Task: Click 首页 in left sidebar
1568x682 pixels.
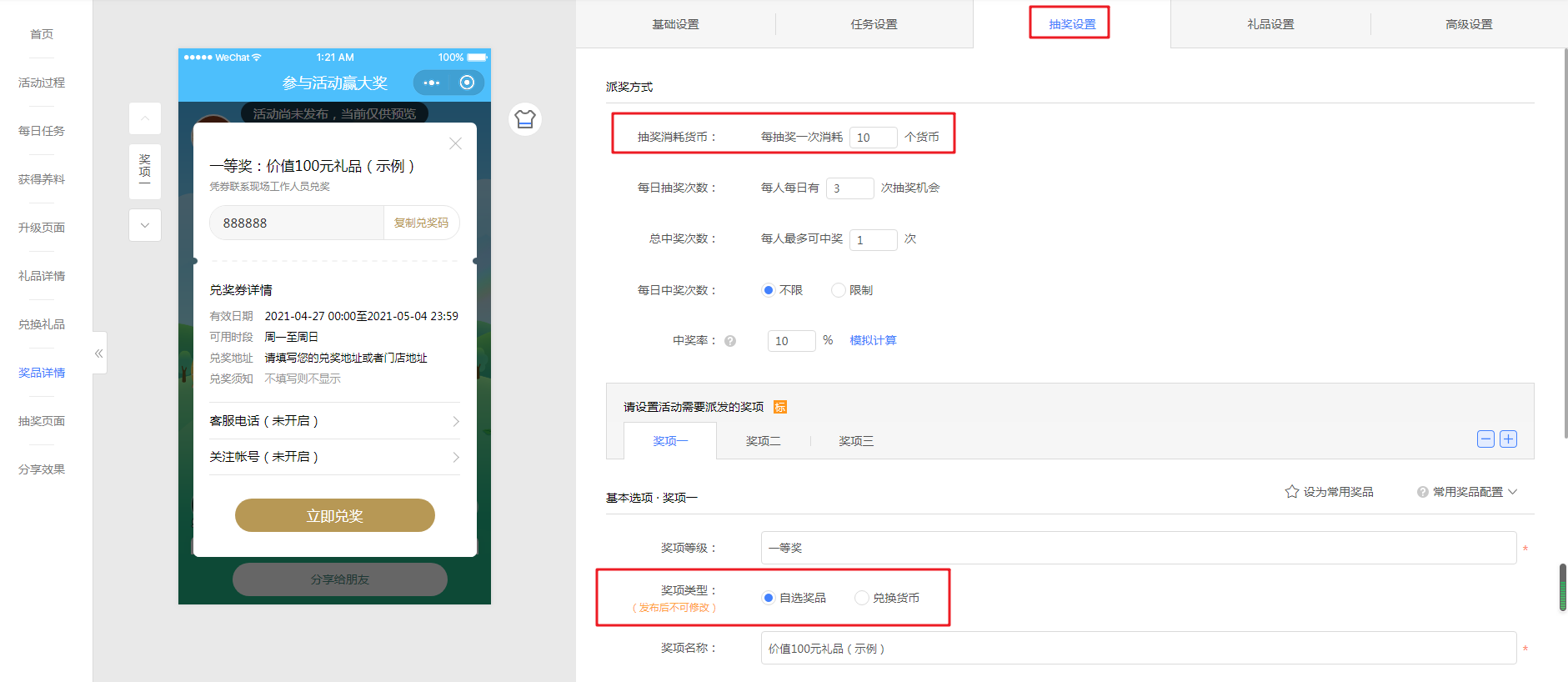Action: pyautogui.click(x=42, y=34)
